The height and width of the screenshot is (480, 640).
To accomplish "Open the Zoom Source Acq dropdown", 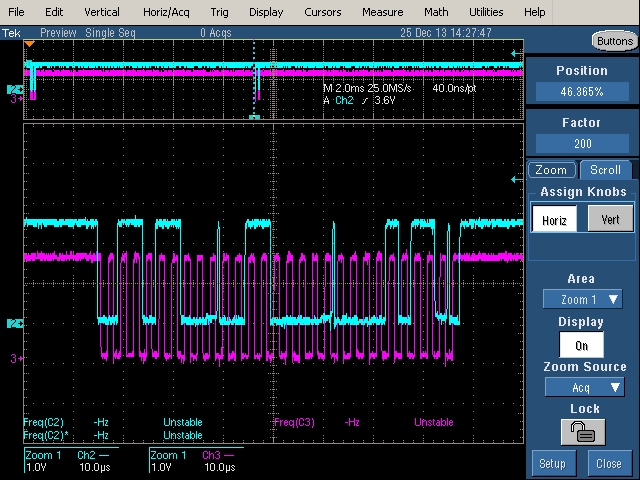I will (x=584, y=387).
